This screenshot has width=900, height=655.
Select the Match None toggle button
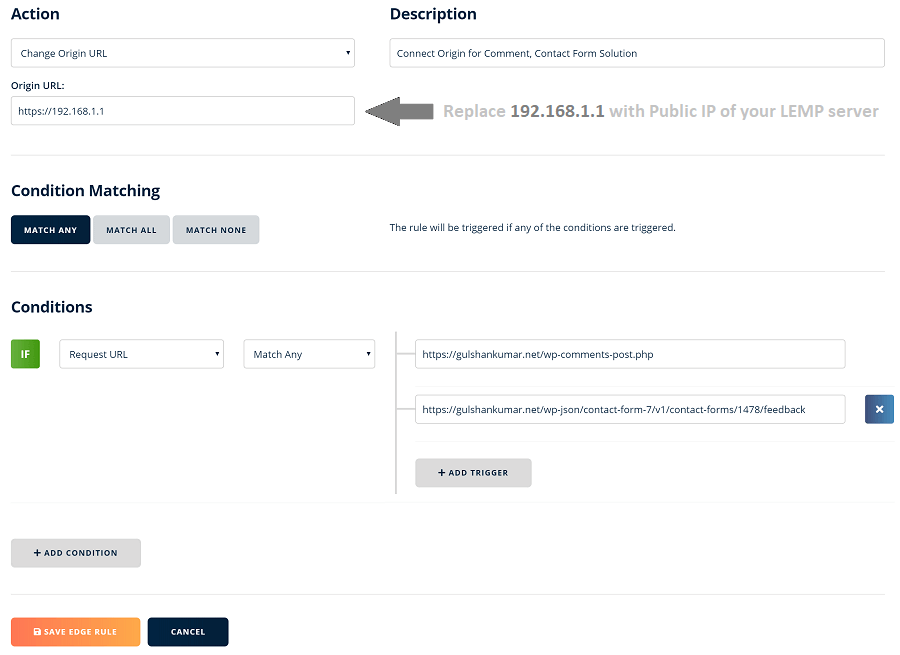pos(216,230)
